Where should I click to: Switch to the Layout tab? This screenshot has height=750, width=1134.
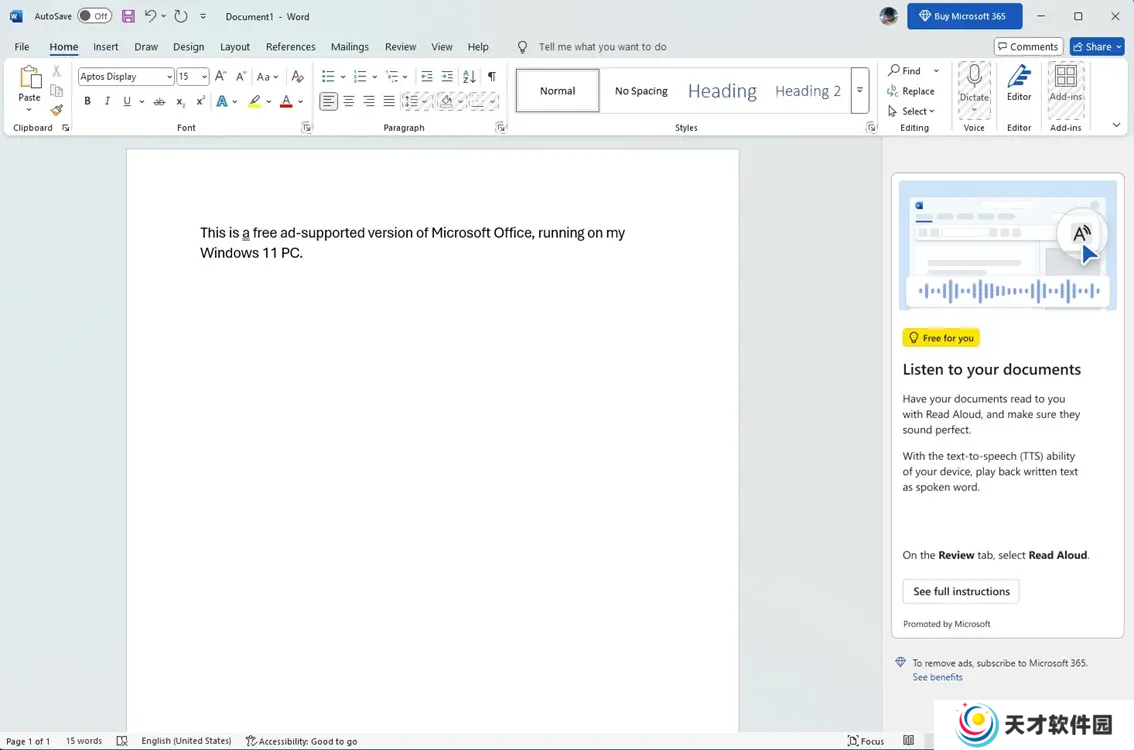click(x=235, y=47)
